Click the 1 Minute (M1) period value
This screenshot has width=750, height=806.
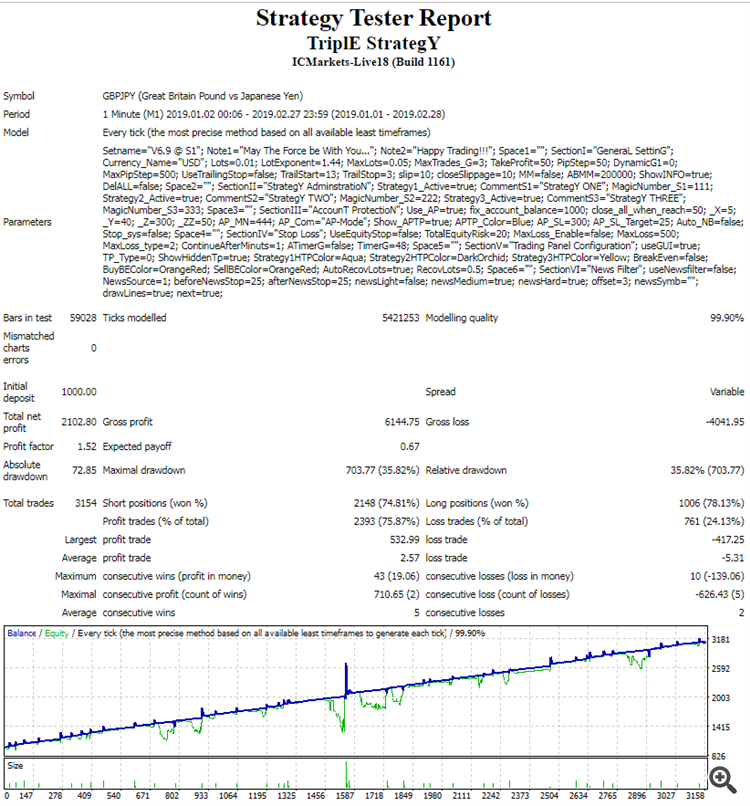273,114
